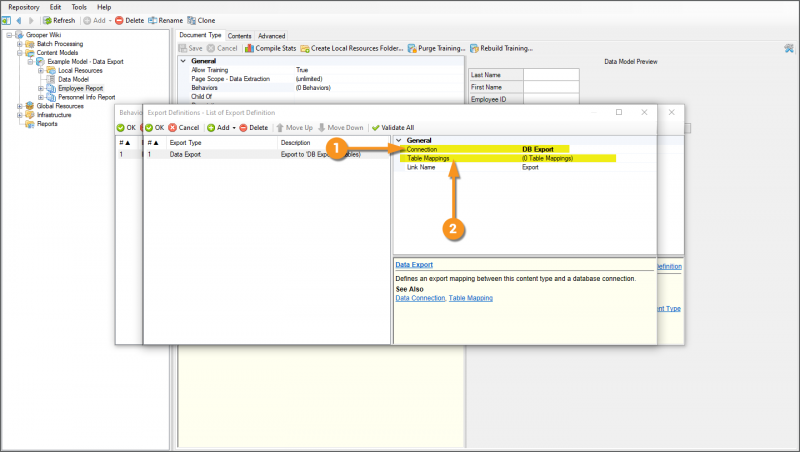Open the Add dropdown arrow in dialog
Screen dimensions: 800x452
pyautogui.click(x=234, y=128)
